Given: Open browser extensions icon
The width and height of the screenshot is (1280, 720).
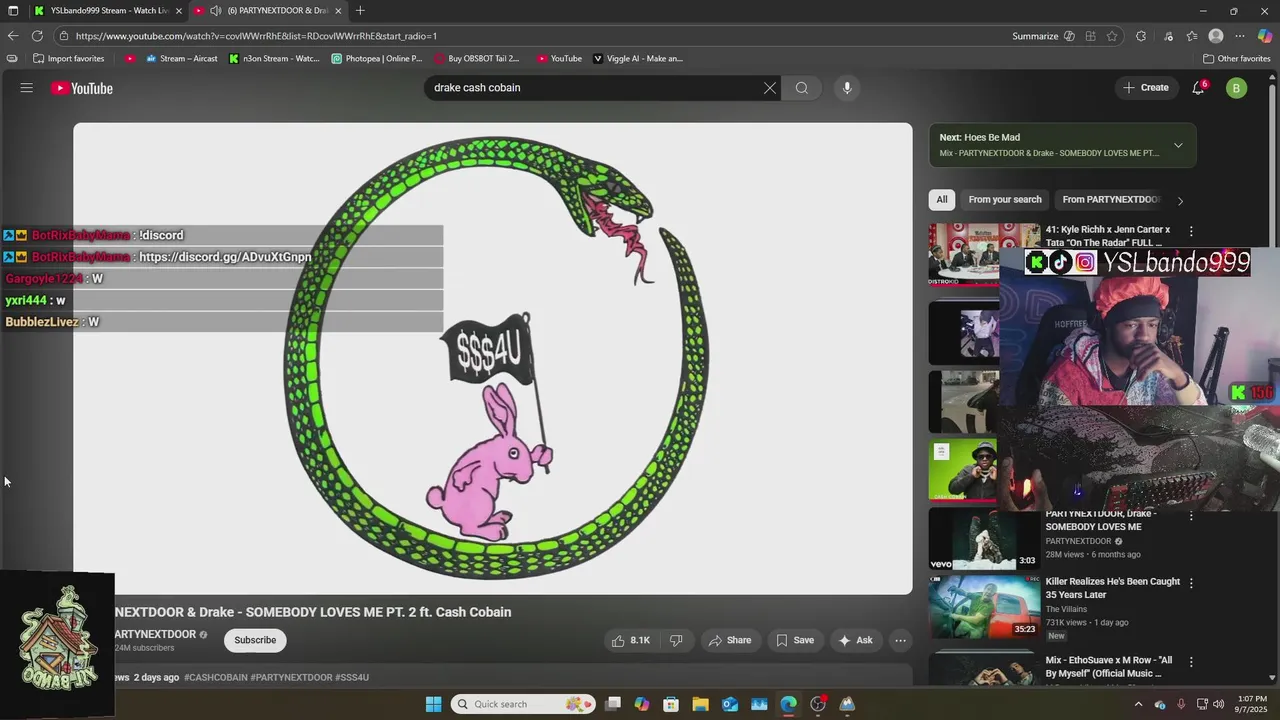Looking at the screenshot, I should point(1141,36).
